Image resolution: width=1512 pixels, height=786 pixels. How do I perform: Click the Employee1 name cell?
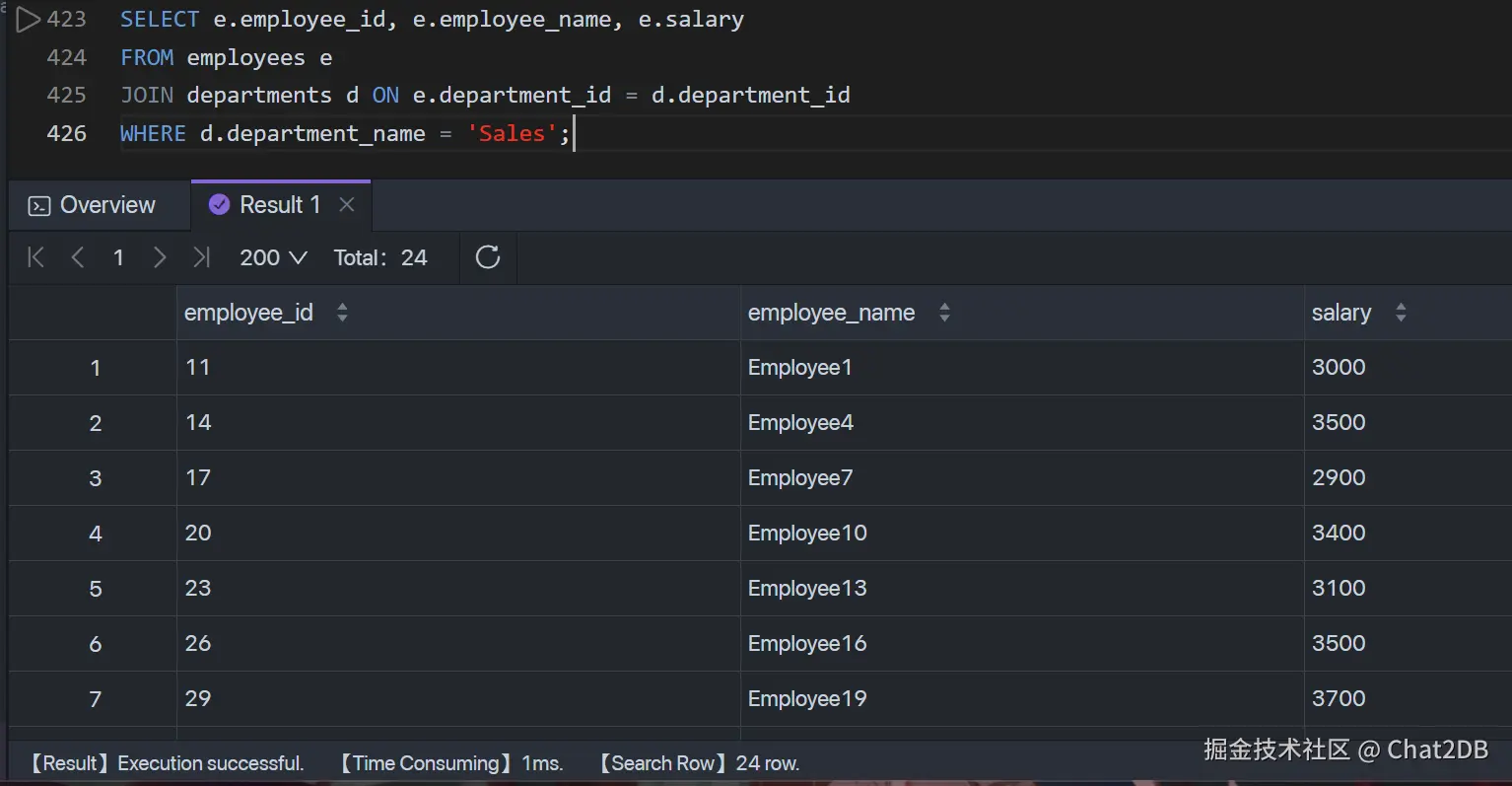pyautogui.click(x=1022, y=368)
